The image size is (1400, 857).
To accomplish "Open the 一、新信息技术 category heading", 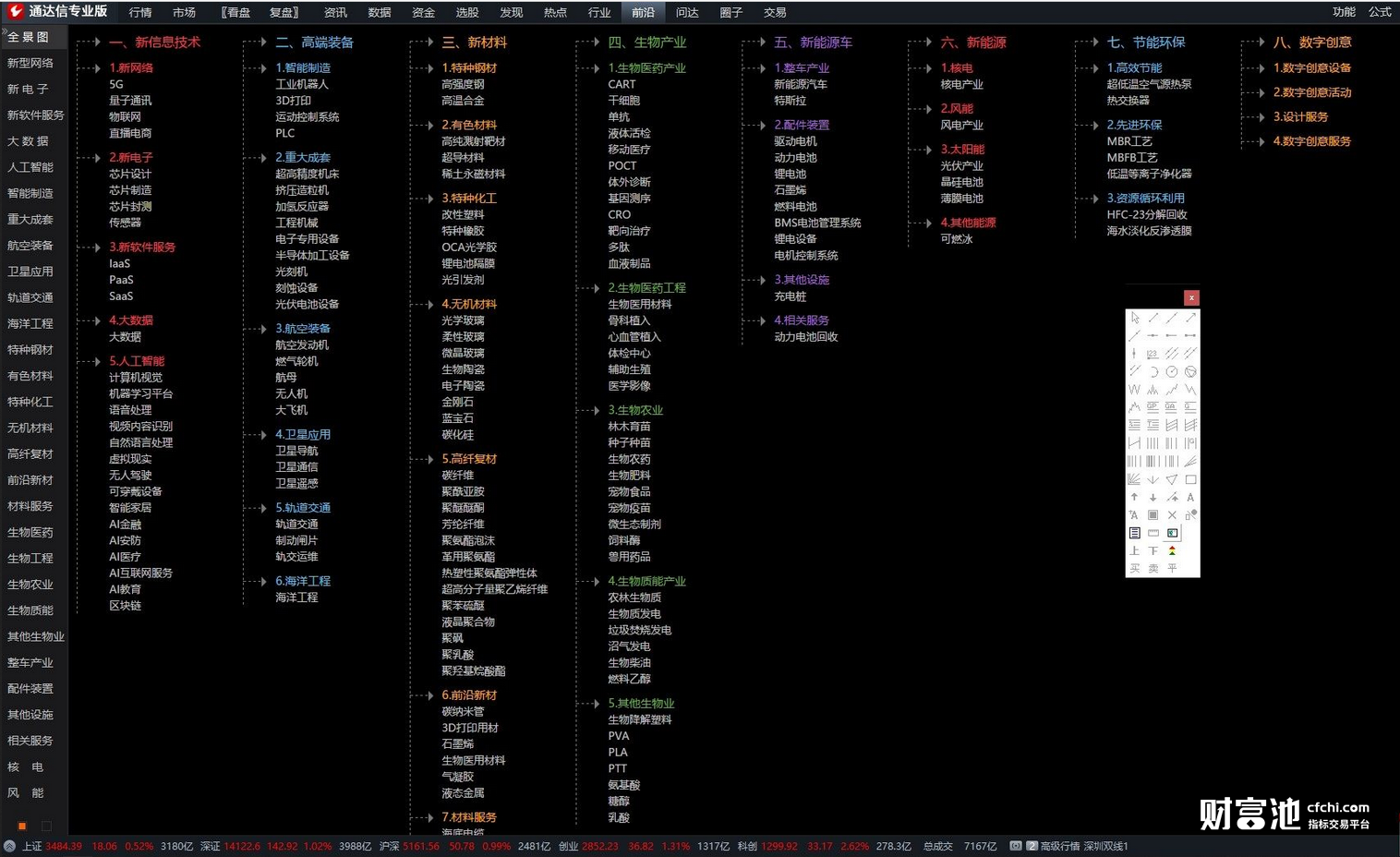I will 154,42.
